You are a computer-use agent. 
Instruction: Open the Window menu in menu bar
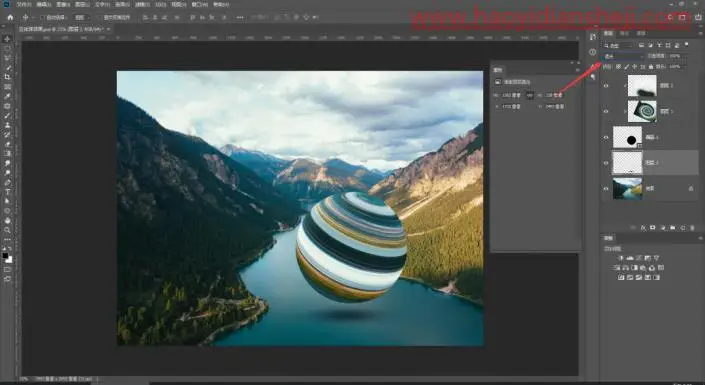tap(200, 4)
